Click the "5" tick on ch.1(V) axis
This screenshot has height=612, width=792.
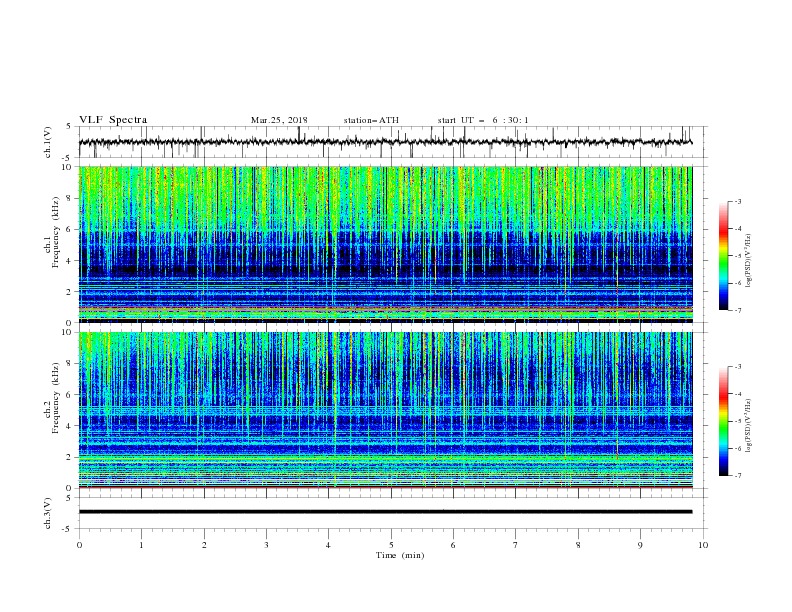point(70,127)
